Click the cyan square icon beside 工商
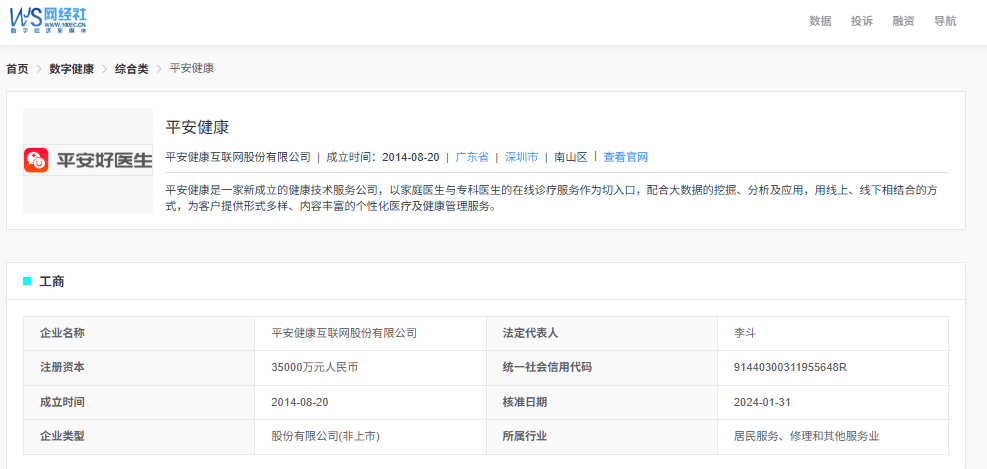This screenshot has height=469, width=987. click(x=27, y=282)
